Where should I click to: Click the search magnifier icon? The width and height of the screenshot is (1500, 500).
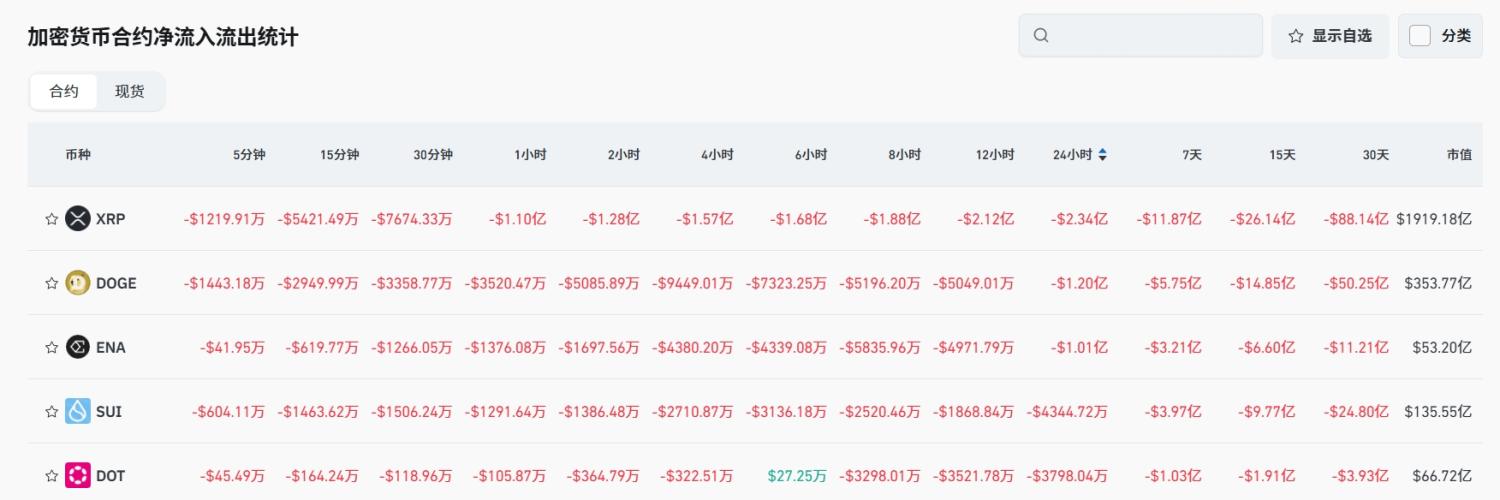1041,36
